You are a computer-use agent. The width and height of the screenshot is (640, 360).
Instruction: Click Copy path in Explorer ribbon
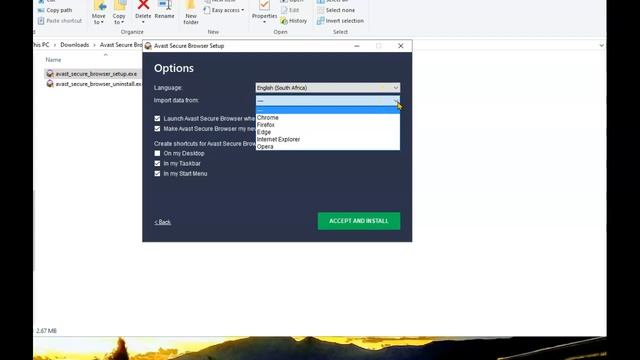tap(55, 10)
